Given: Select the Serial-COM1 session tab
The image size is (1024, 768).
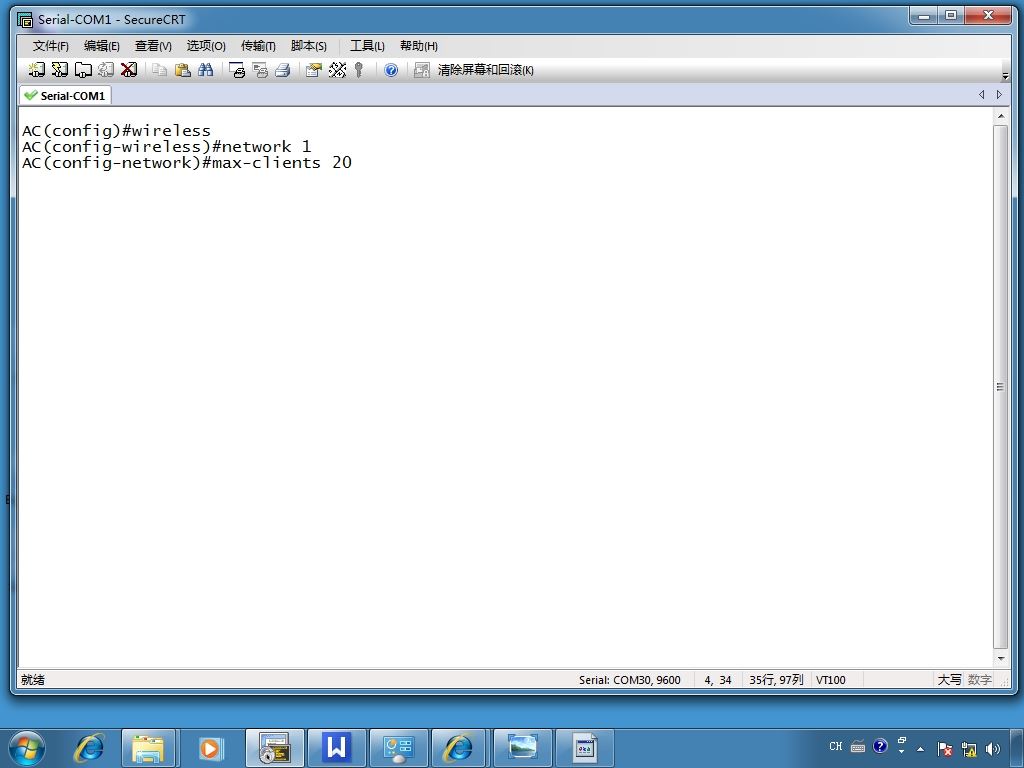Looking at the screenshot, I should pos(65,95).
